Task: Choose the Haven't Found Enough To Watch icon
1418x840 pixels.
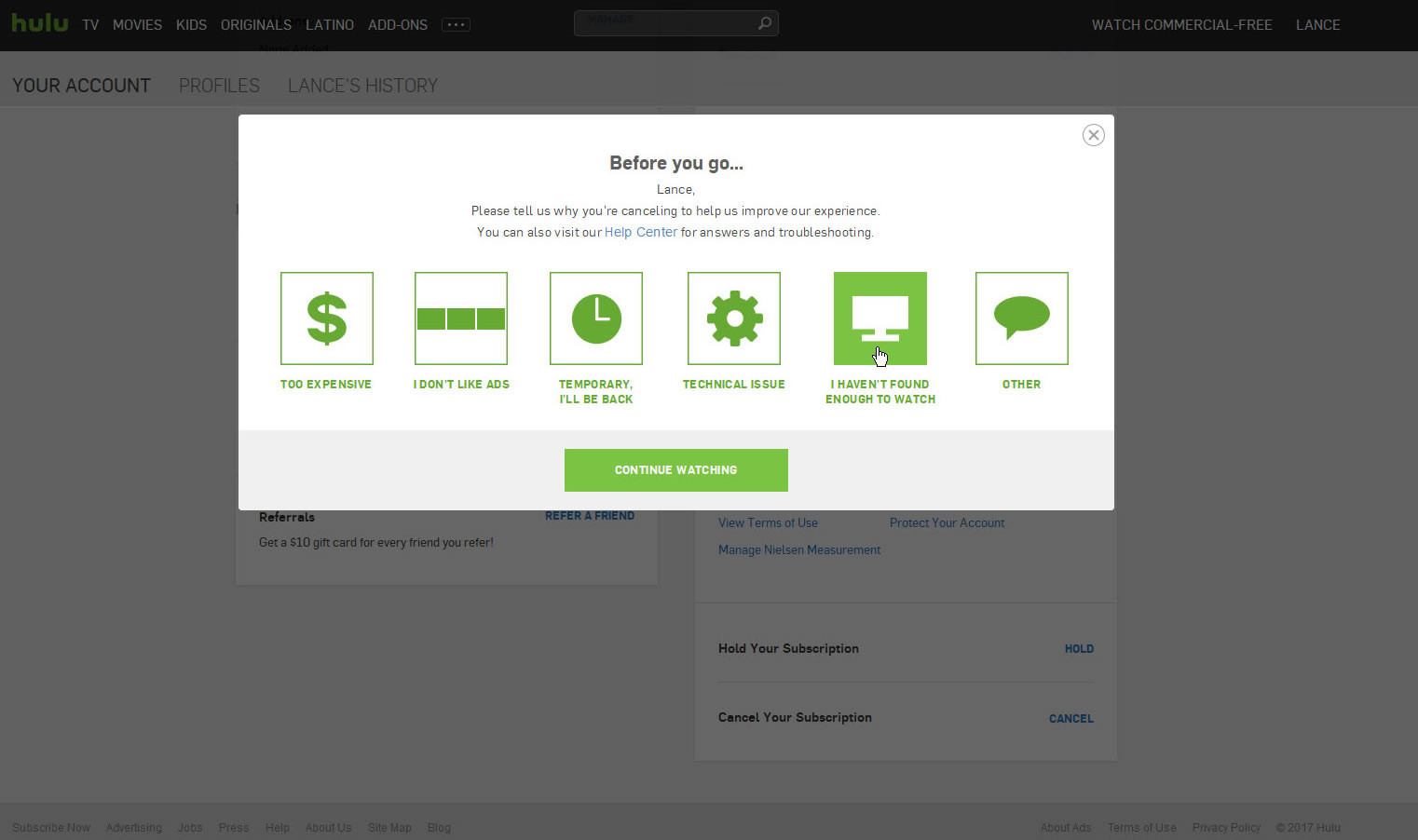Action: click(x=879, y=318)
